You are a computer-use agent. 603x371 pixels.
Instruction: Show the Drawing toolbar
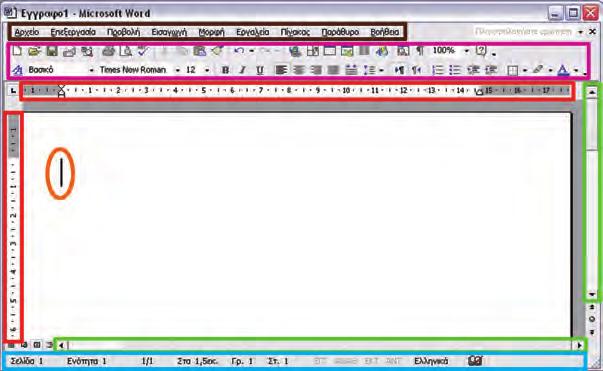tap(382, 51)
